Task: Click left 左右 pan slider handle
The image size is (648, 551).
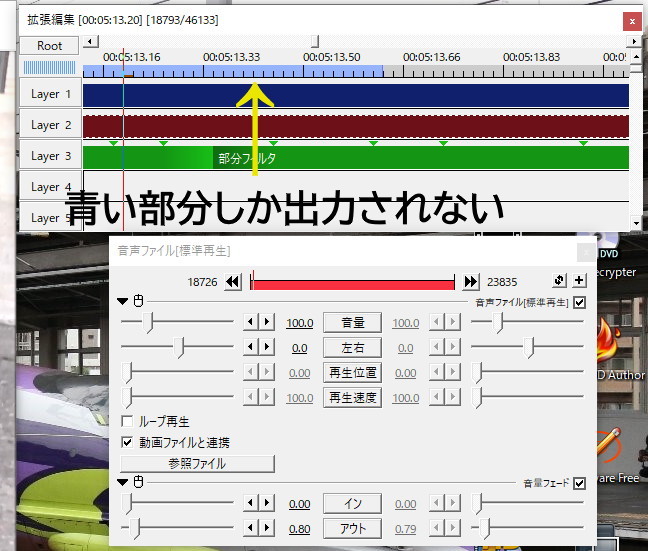Action: pos(179,348)
